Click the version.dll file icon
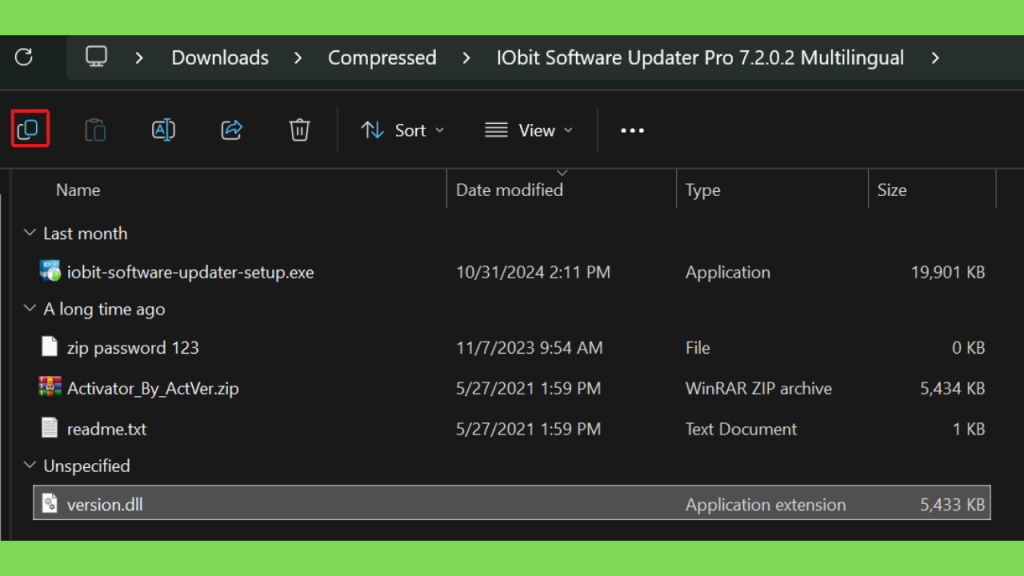This screenshot has height=576, width=1024. 50,504
